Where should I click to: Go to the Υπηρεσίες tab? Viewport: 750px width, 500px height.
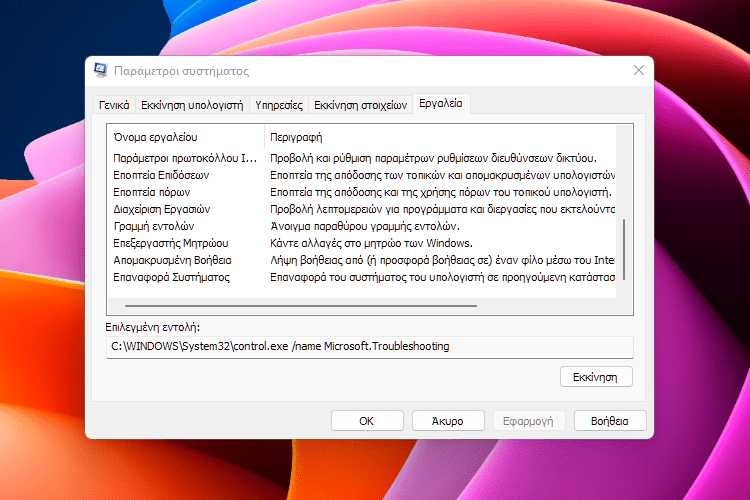coord(279,104)
